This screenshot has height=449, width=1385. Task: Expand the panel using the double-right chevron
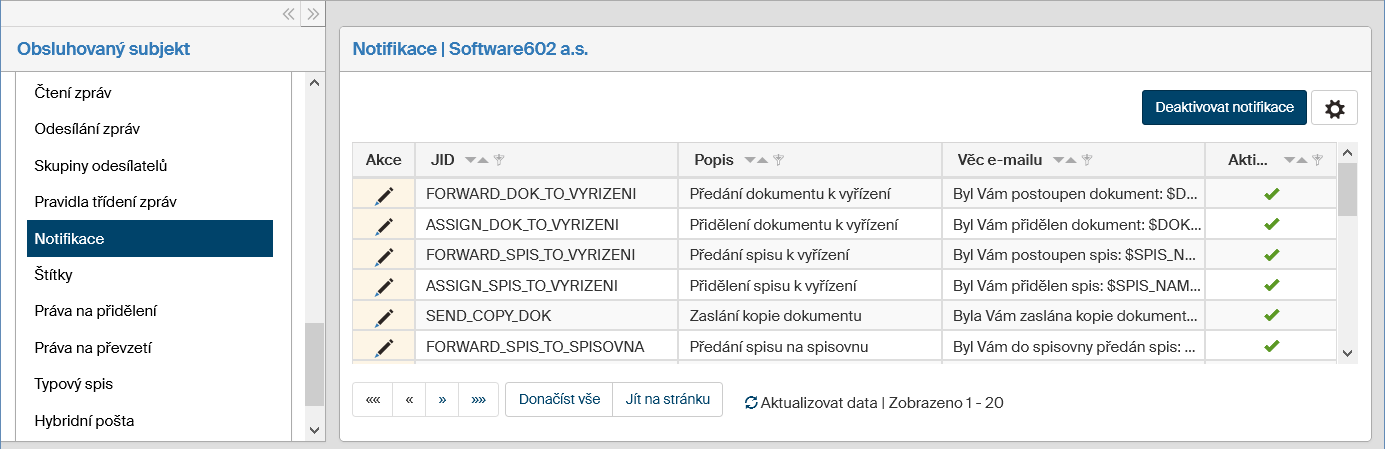click(313, 13)
